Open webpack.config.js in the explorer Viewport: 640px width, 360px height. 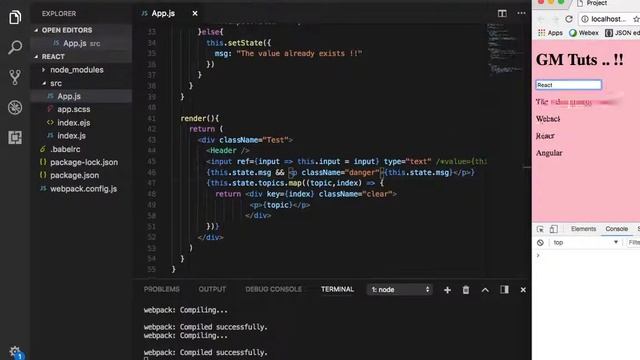83,189
